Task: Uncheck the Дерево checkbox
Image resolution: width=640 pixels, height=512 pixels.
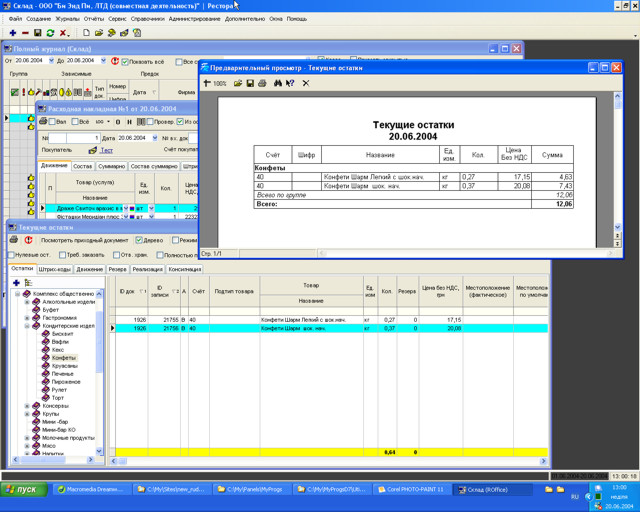Action: [140, 240]
